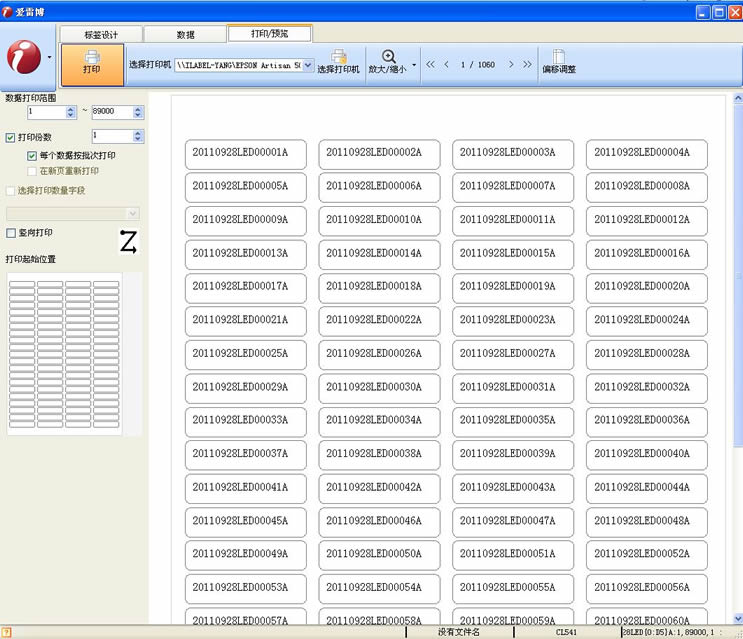Viewport: 743px width, 639px height.
Task: Switch to the 标签设计 tab
Action: click(101, 35)
